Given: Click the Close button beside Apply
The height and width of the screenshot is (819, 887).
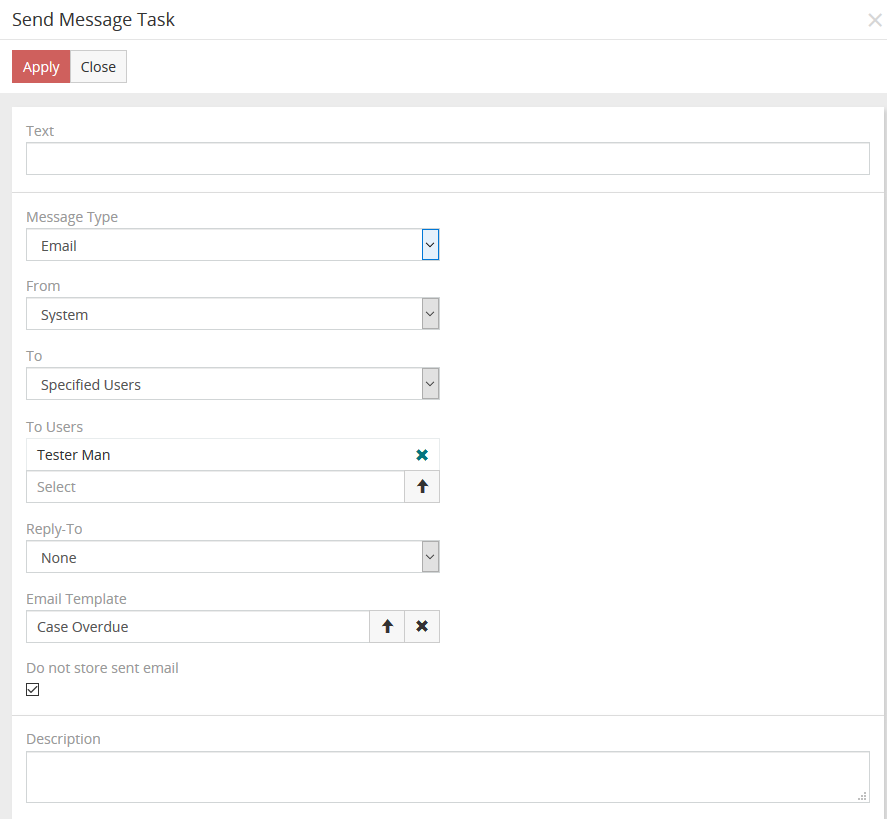Looking at the screenshot, I should point(98,67).
